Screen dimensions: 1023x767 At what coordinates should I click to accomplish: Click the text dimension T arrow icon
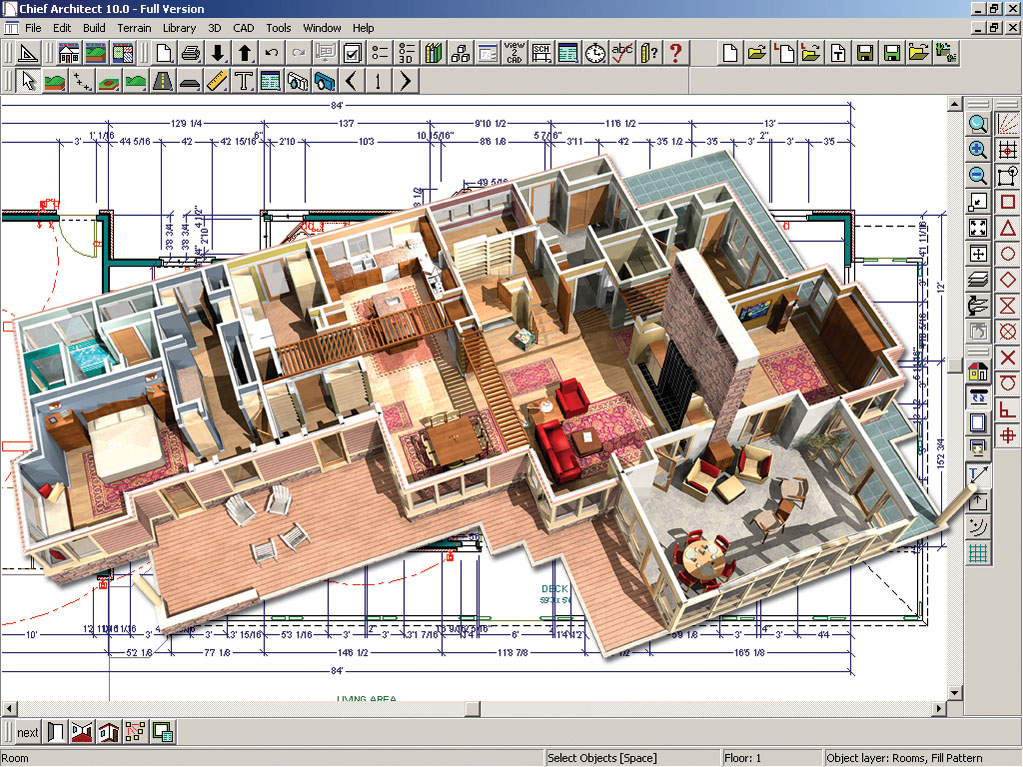pyautogui.click(x=977, y=475)
